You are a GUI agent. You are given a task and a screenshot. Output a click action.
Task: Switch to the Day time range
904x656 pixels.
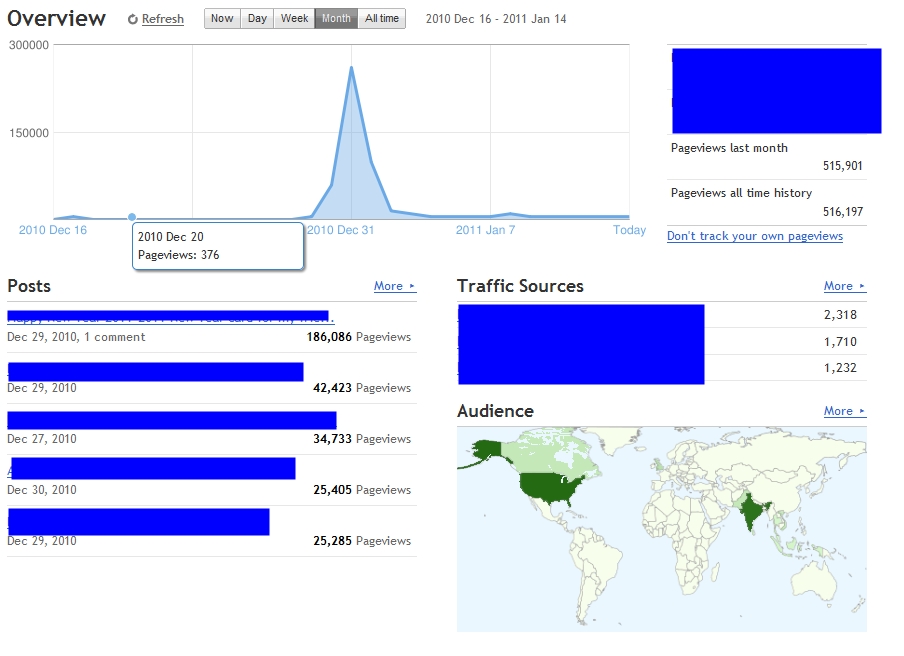[257, 18]
